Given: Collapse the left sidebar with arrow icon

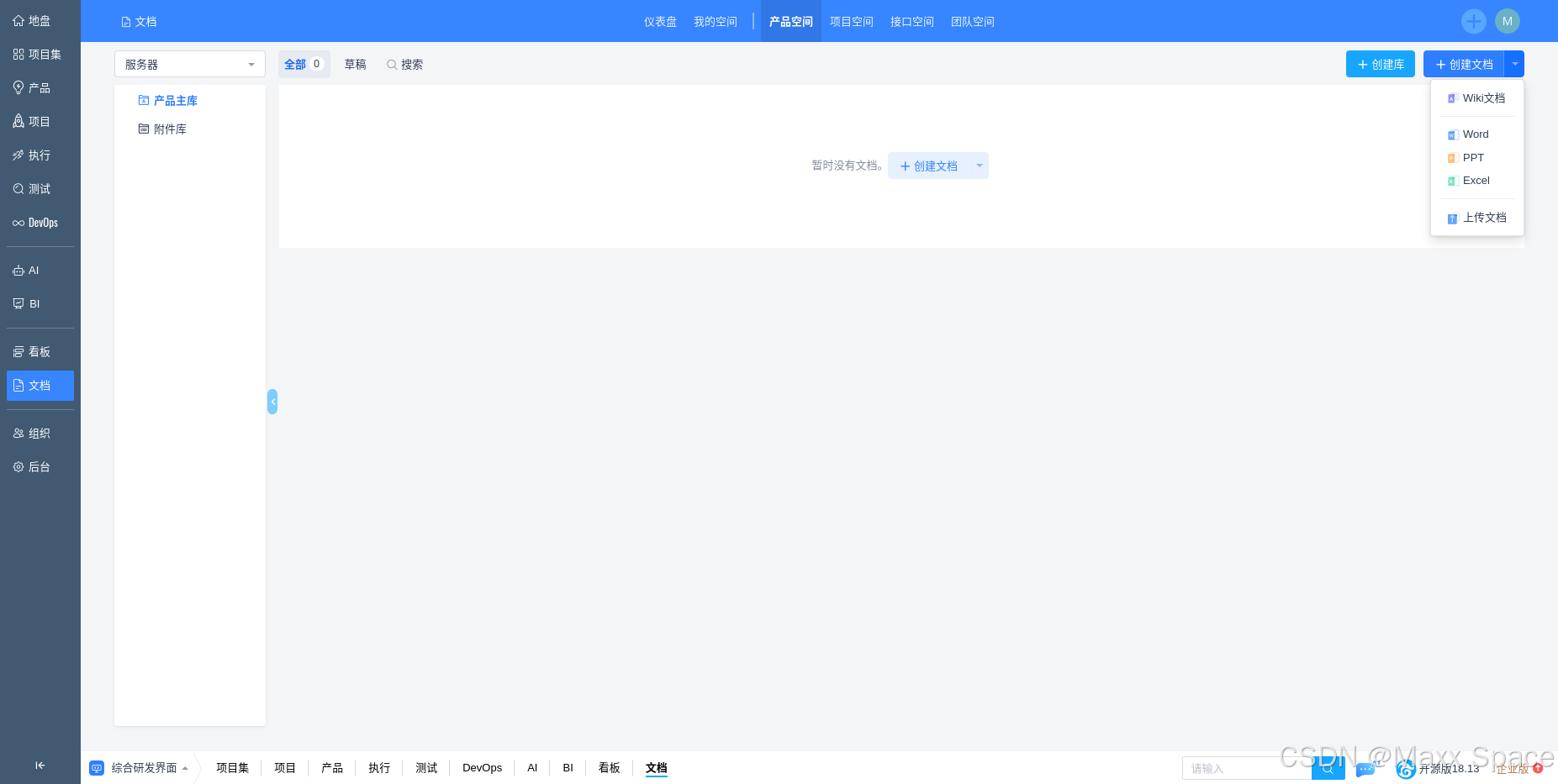Looking at the screenshot, I should (40, 766).
